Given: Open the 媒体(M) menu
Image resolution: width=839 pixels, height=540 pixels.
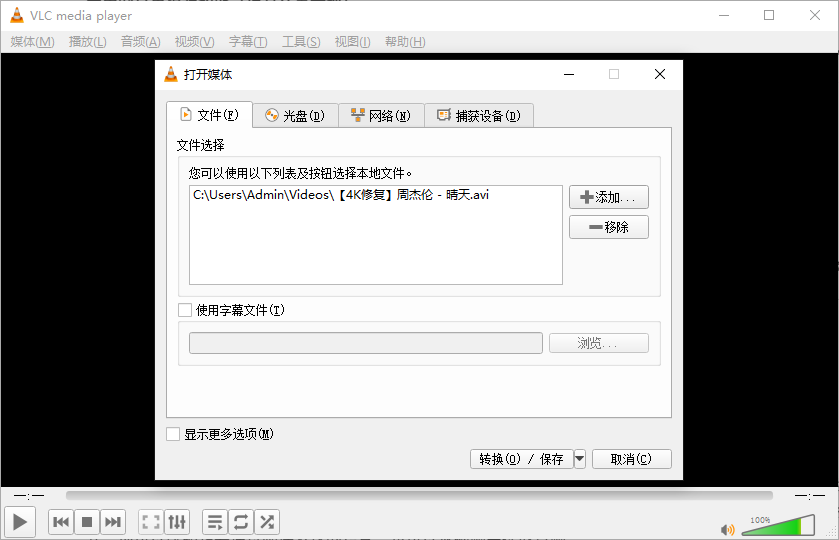Looking at the screenshot, I should [33, 42].
